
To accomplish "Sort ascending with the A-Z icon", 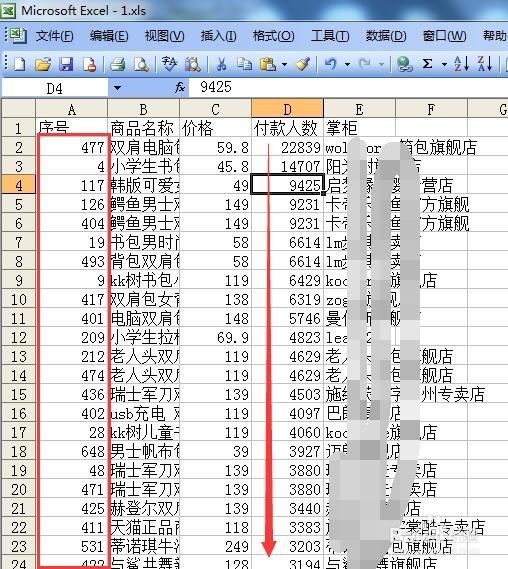I will [461, 64].
